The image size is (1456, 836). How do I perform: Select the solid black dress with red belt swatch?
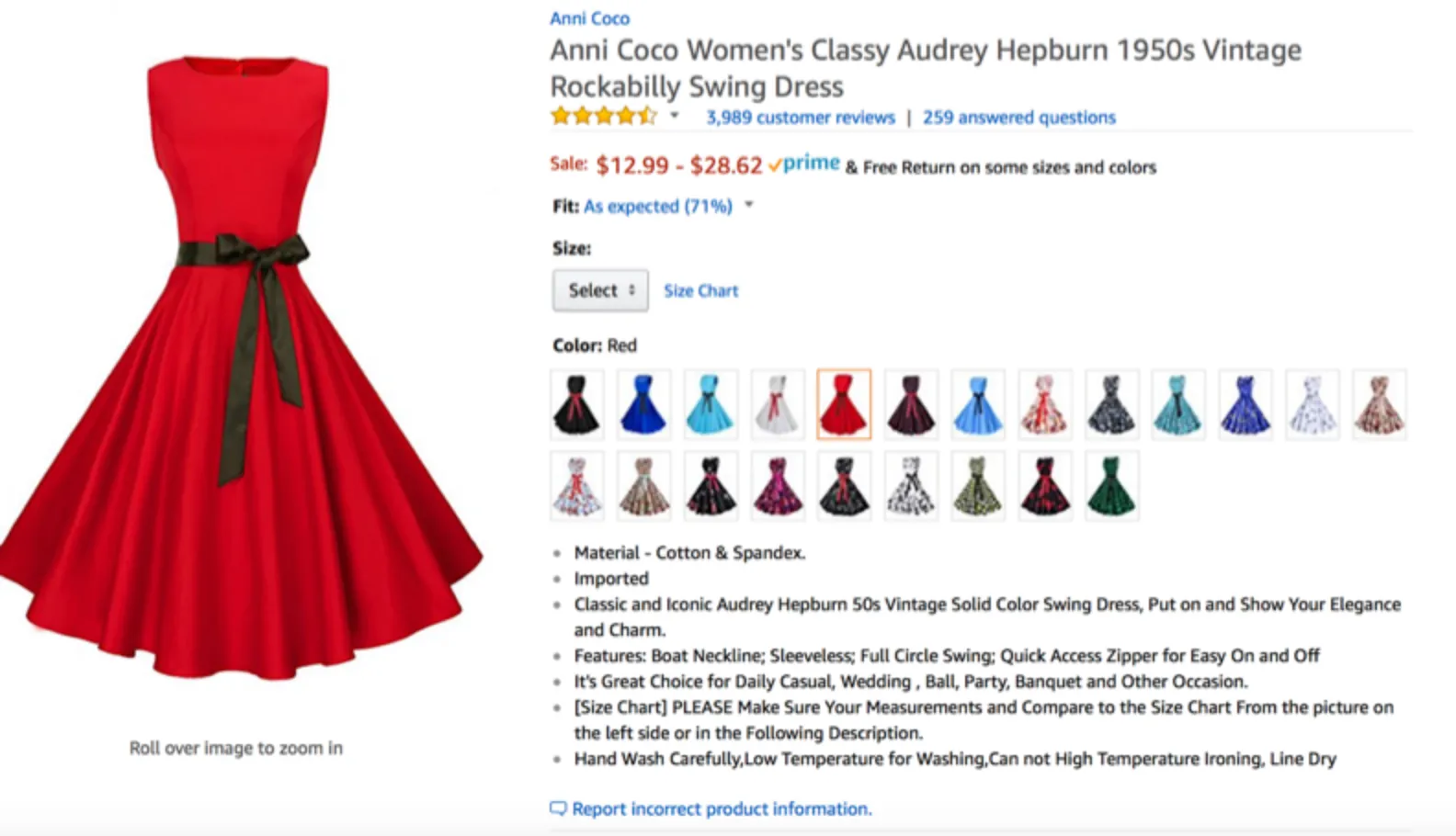[577, 404]
